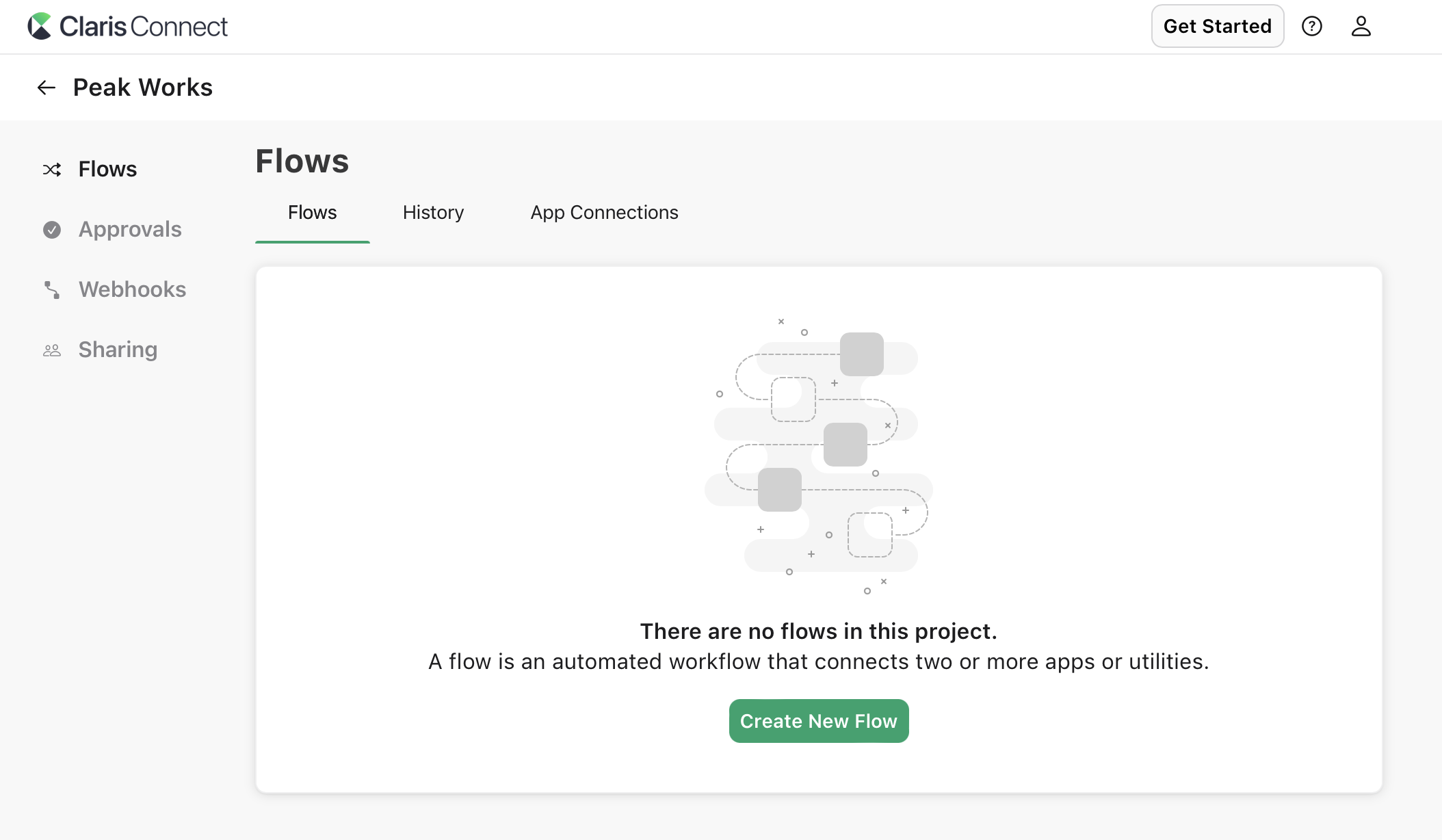Click the Claris Connect logo
The image size is (1442, 840).
point(129,26)
